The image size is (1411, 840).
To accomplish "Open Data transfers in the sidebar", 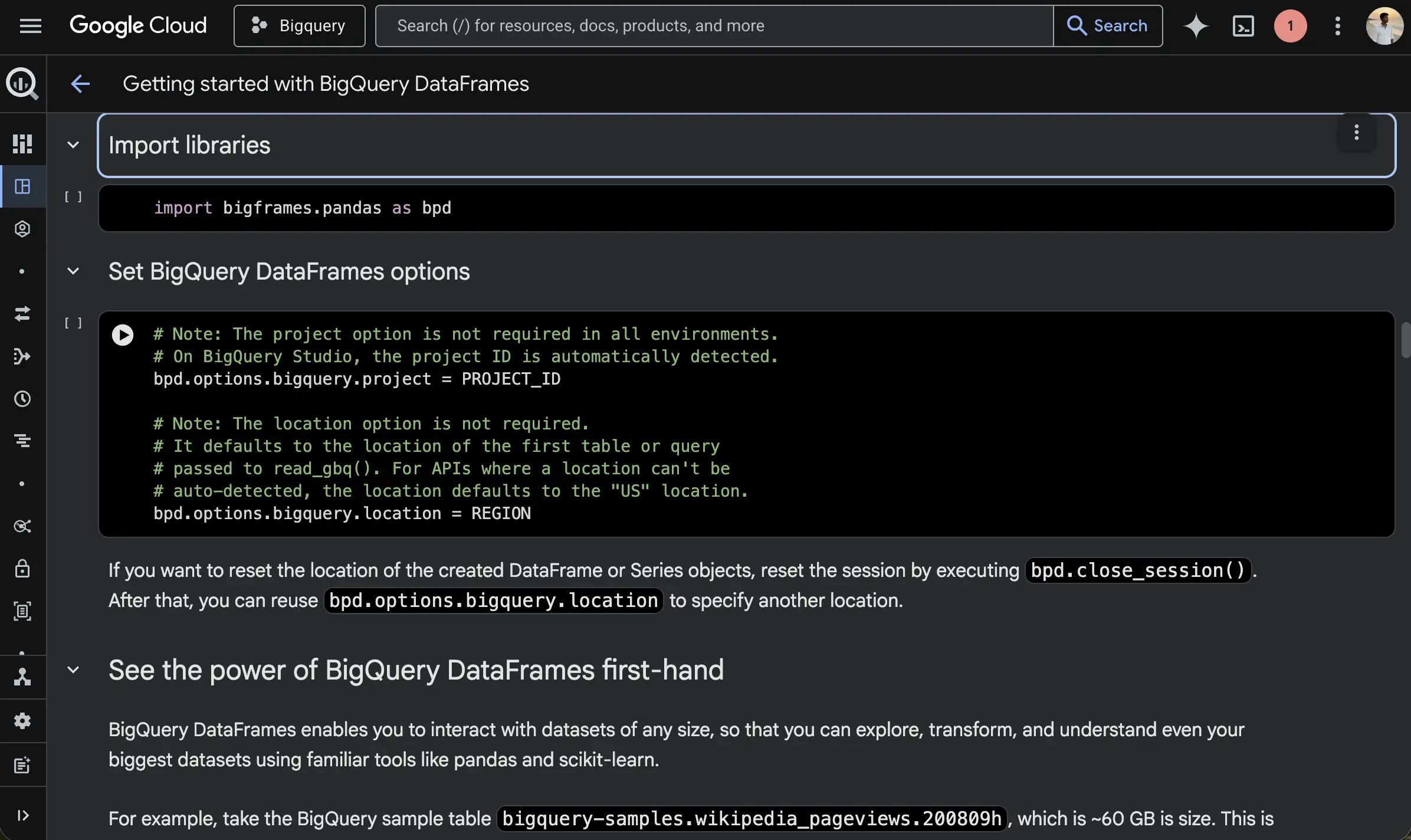I will (22, 314).
